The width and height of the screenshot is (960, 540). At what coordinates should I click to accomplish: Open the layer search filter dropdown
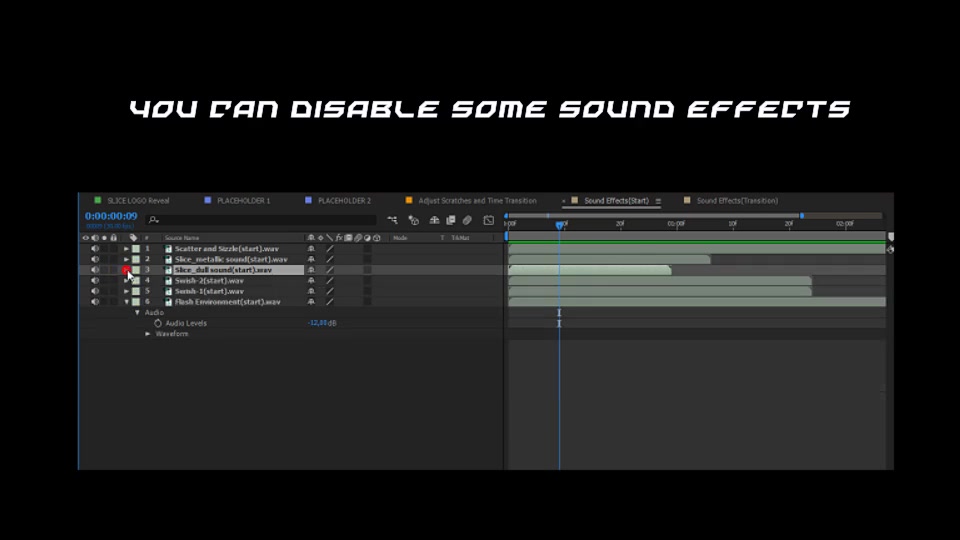tap(154, 220)
